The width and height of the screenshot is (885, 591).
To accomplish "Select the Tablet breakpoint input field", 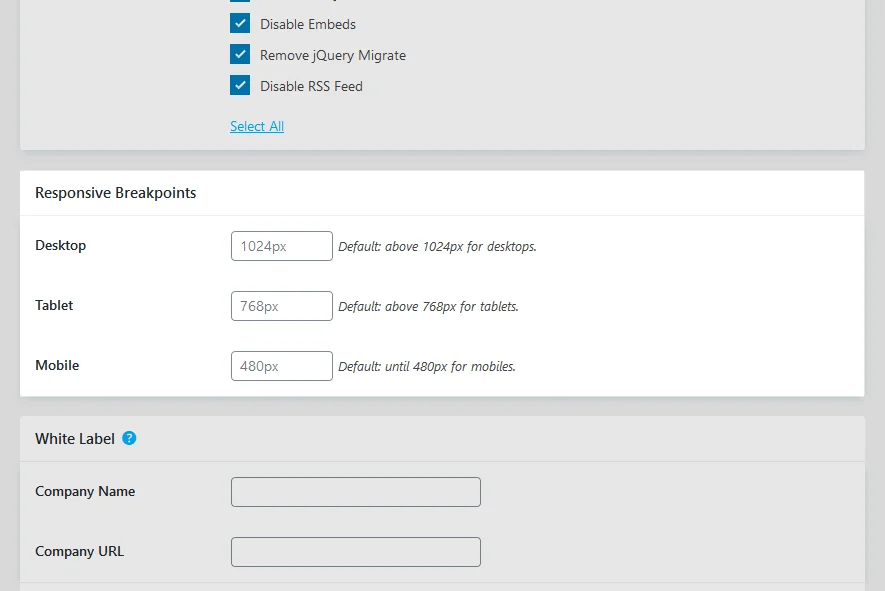I will [x=281, y=306].
